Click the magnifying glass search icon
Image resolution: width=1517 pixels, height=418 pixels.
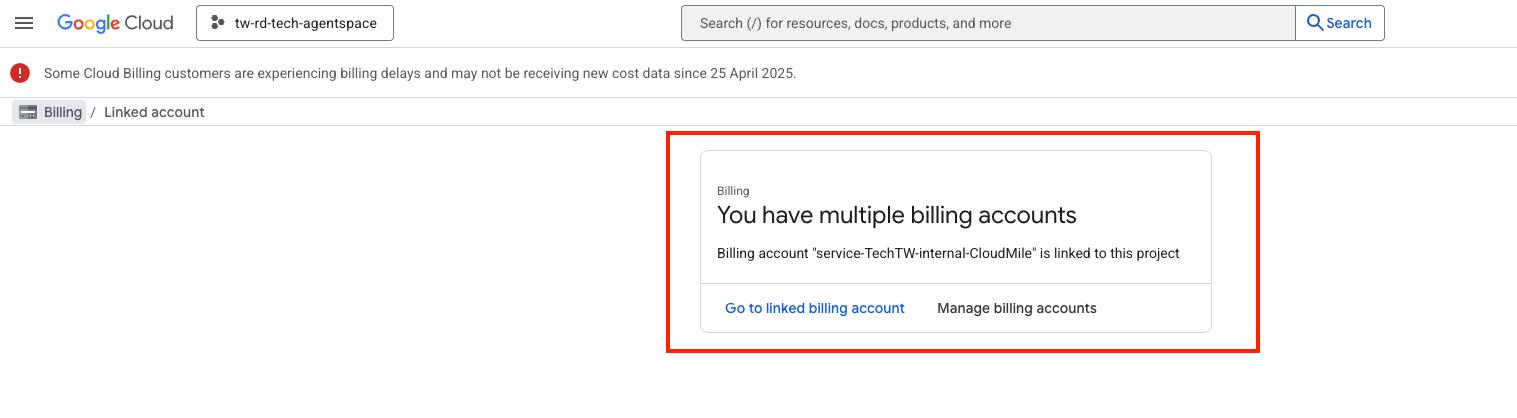coord(1315,23)
